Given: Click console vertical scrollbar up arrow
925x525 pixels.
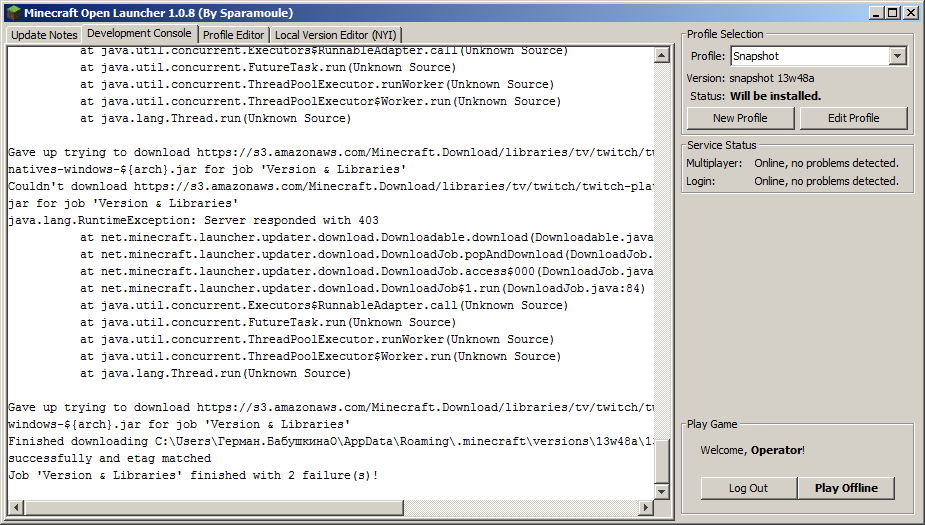Looking at the screenshot, I should 661,55.
